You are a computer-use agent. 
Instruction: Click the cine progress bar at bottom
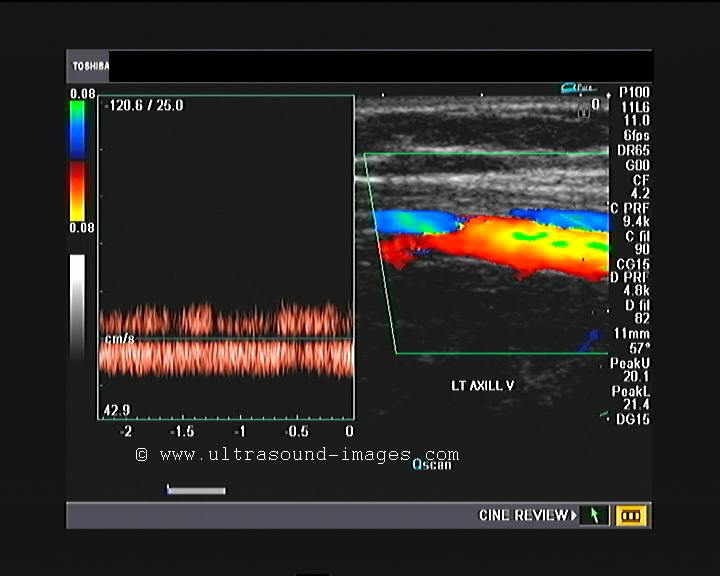(x=196, y=490)
